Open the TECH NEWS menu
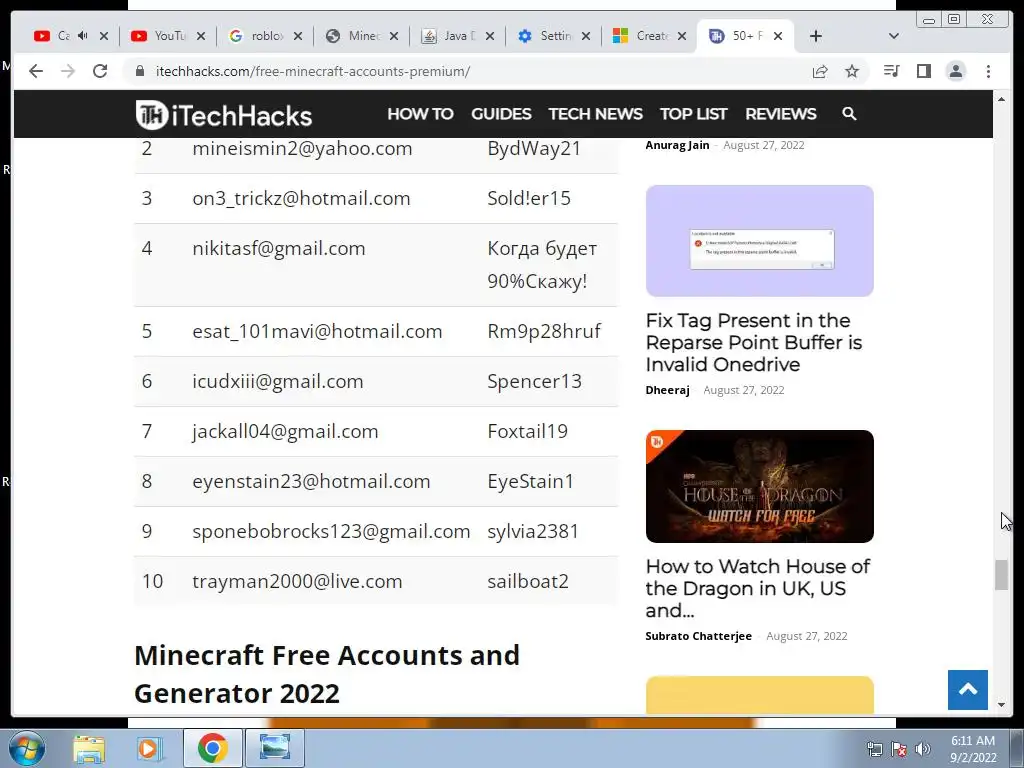The image size is (1024, 768). tap(596, 114)
